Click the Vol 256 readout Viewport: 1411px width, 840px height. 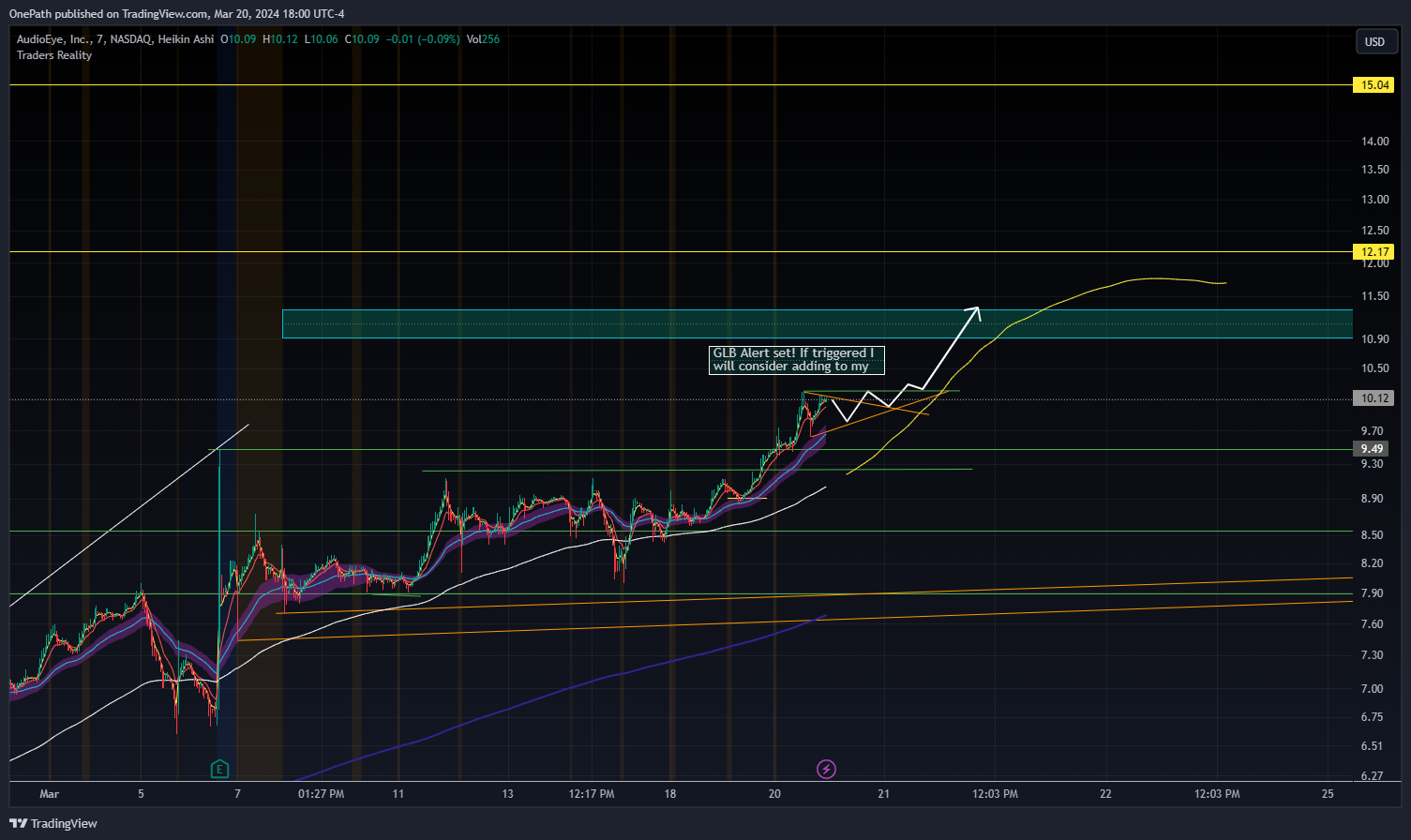click(483, 39)
